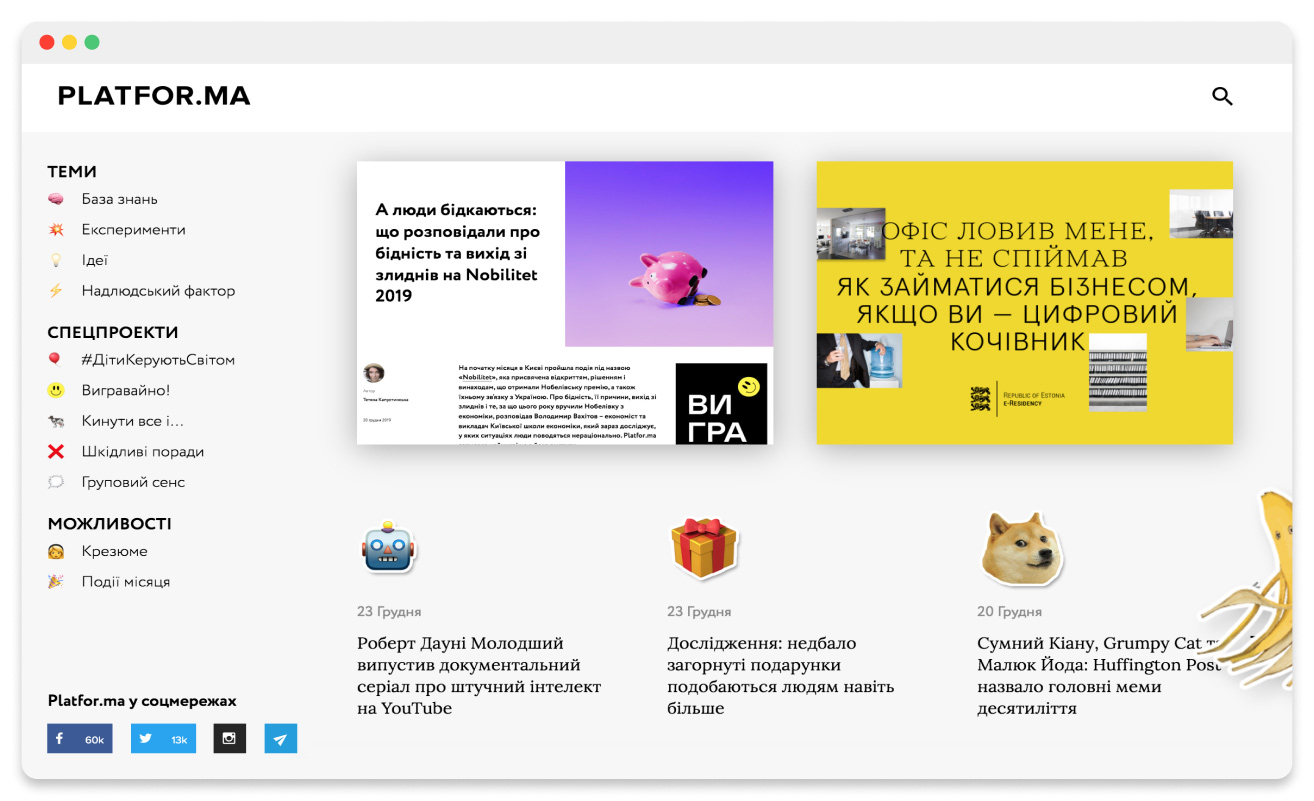1314x801 pixels.
Task: Open the Експерименти topic
Action: pyautogui.click(x=133, y=230)
